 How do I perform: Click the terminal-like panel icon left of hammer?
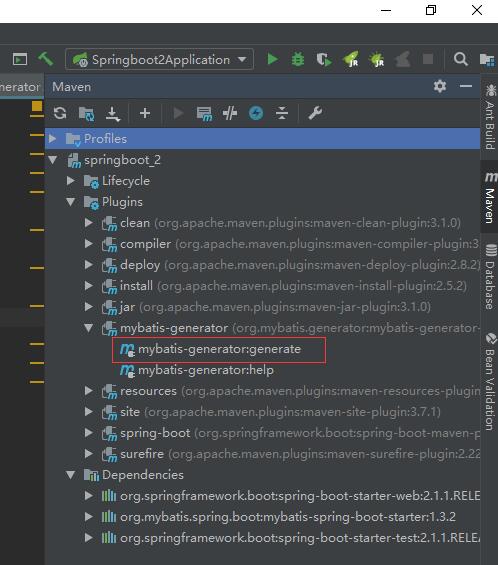[20, 59]
